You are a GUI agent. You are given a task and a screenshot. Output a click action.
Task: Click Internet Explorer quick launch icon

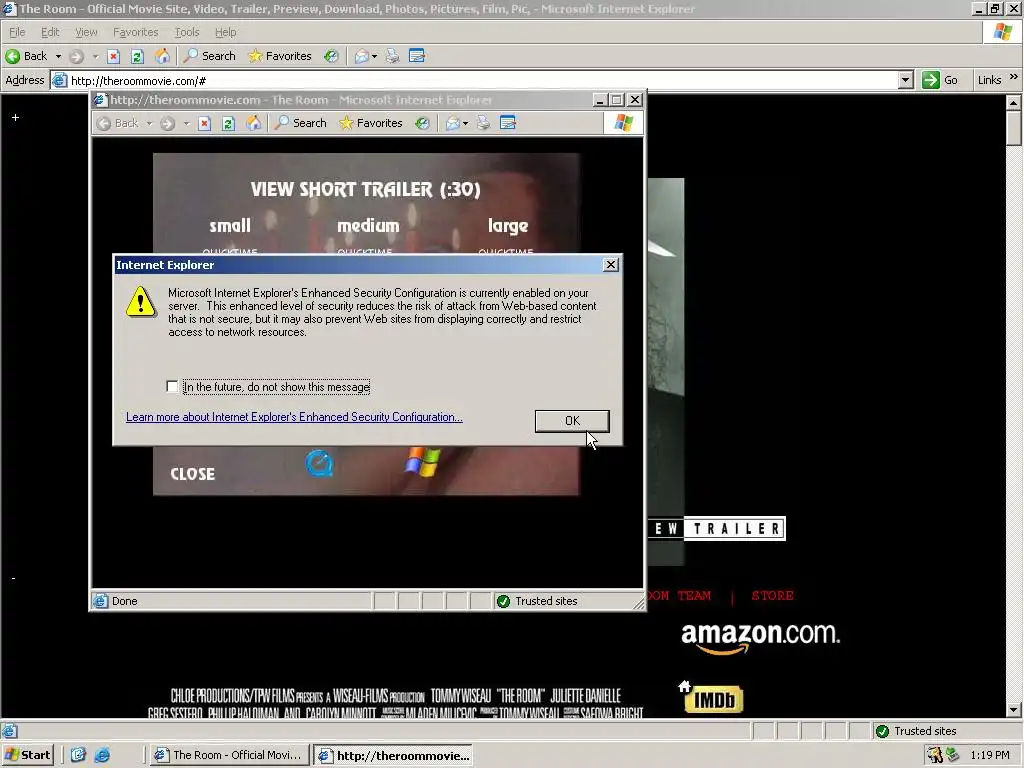click(x=102, y=755)
